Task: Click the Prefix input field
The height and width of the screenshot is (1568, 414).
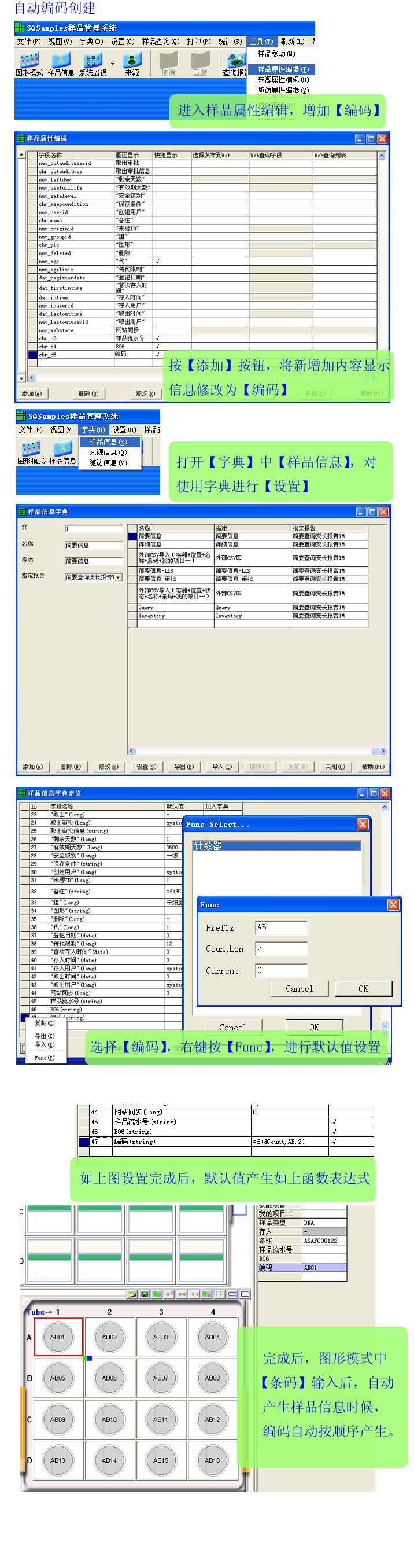Action: [281, 927]
